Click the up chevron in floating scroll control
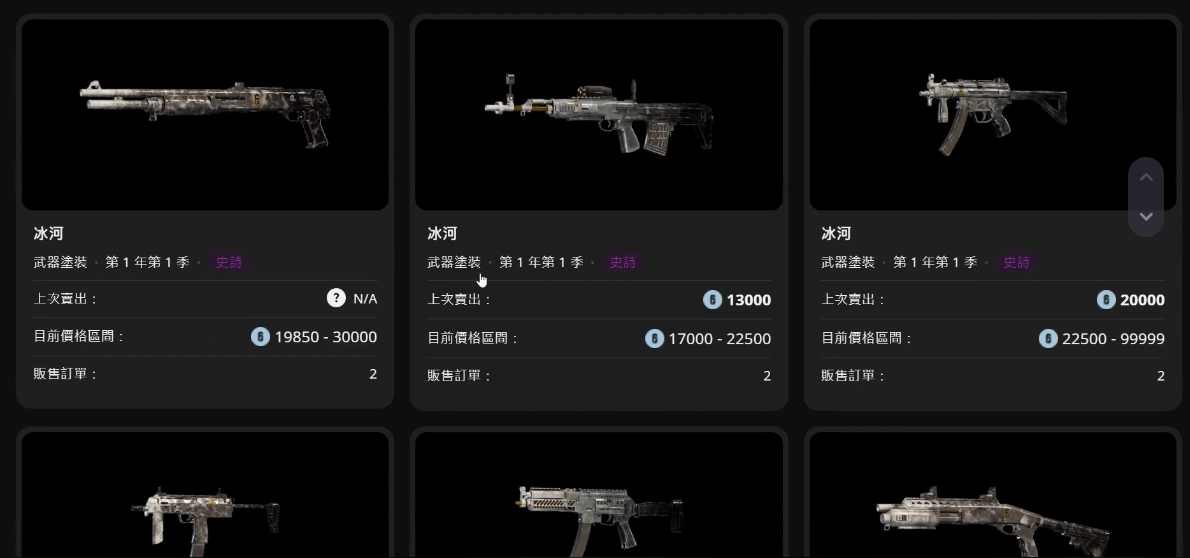Viewport: 1190px width, 558px height. click(1146, 178)
